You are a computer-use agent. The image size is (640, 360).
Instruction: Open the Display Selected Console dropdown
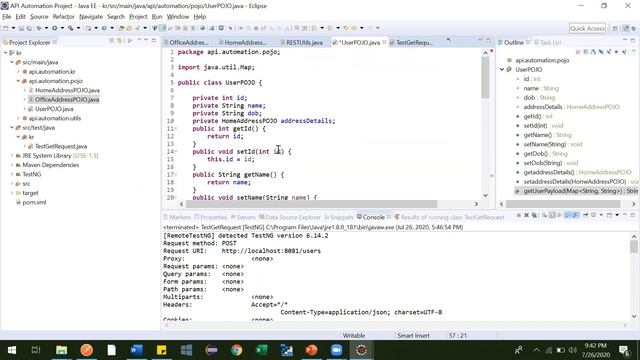pos(601,215)
